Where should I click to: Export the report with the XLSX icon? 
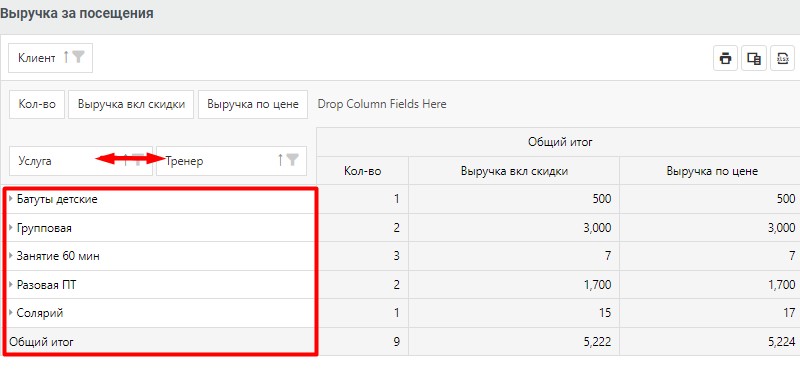point(783,58)
